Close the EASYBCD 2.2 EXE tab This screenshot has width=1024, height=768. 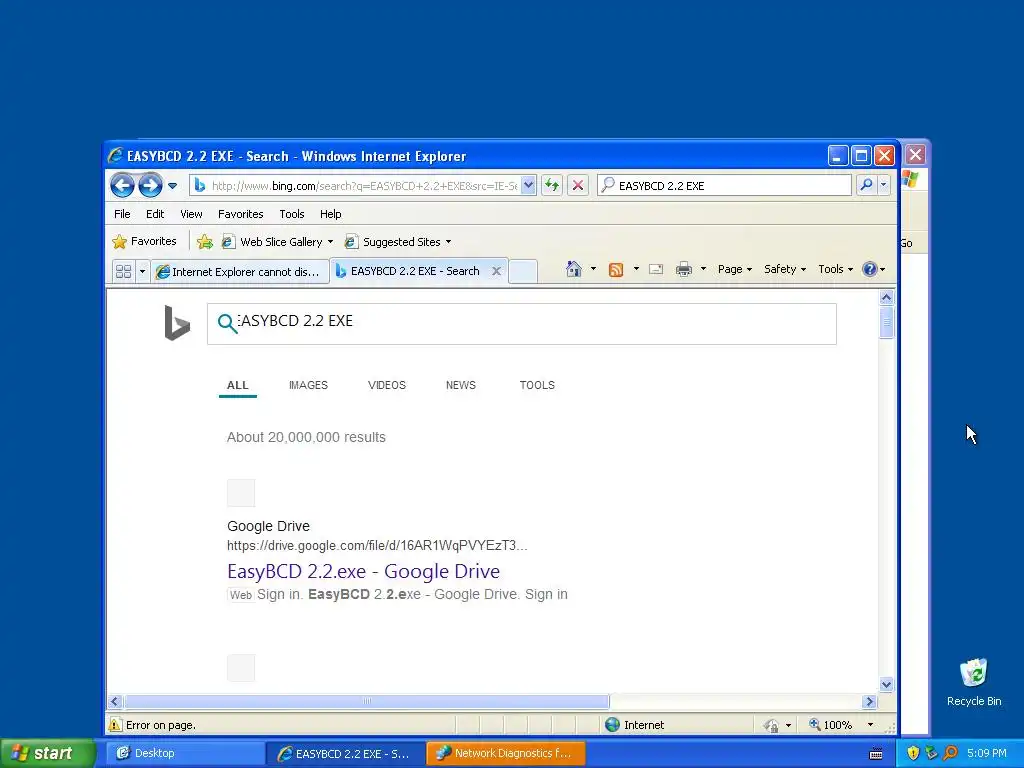[496, 271]
